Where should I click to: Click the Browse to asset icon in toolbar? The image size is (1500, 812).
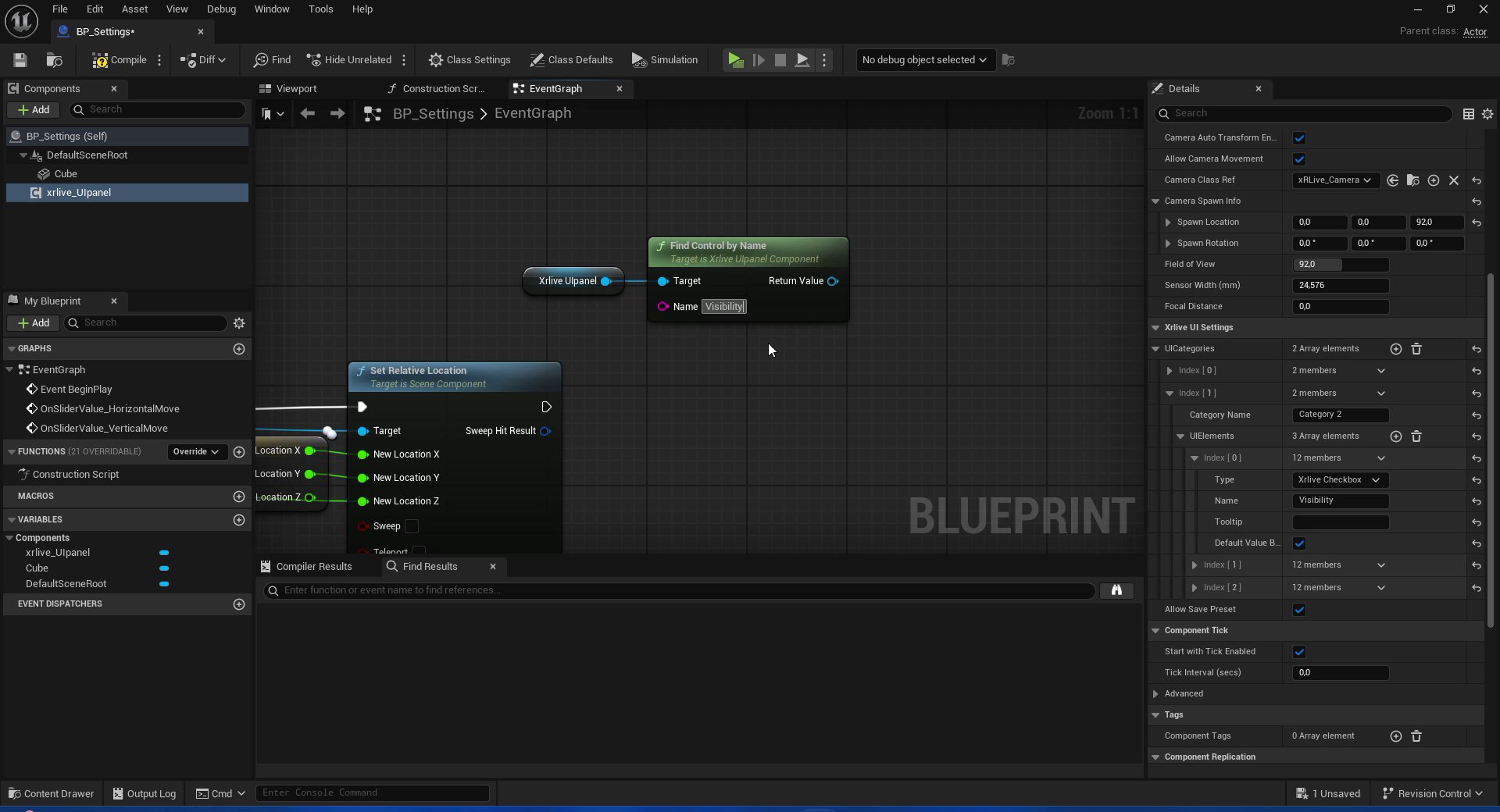pos(54,60)
